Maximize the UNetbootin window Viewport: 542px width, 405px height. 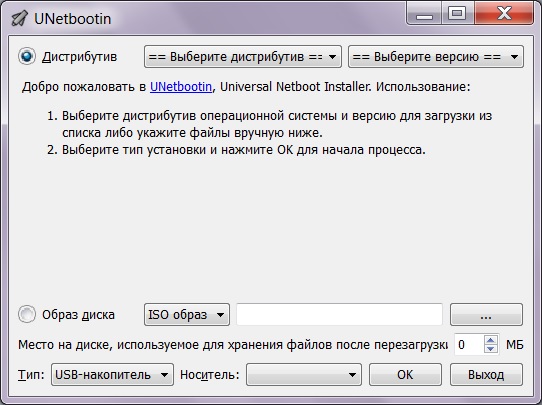pyautogui.click(x=458, y=14)
